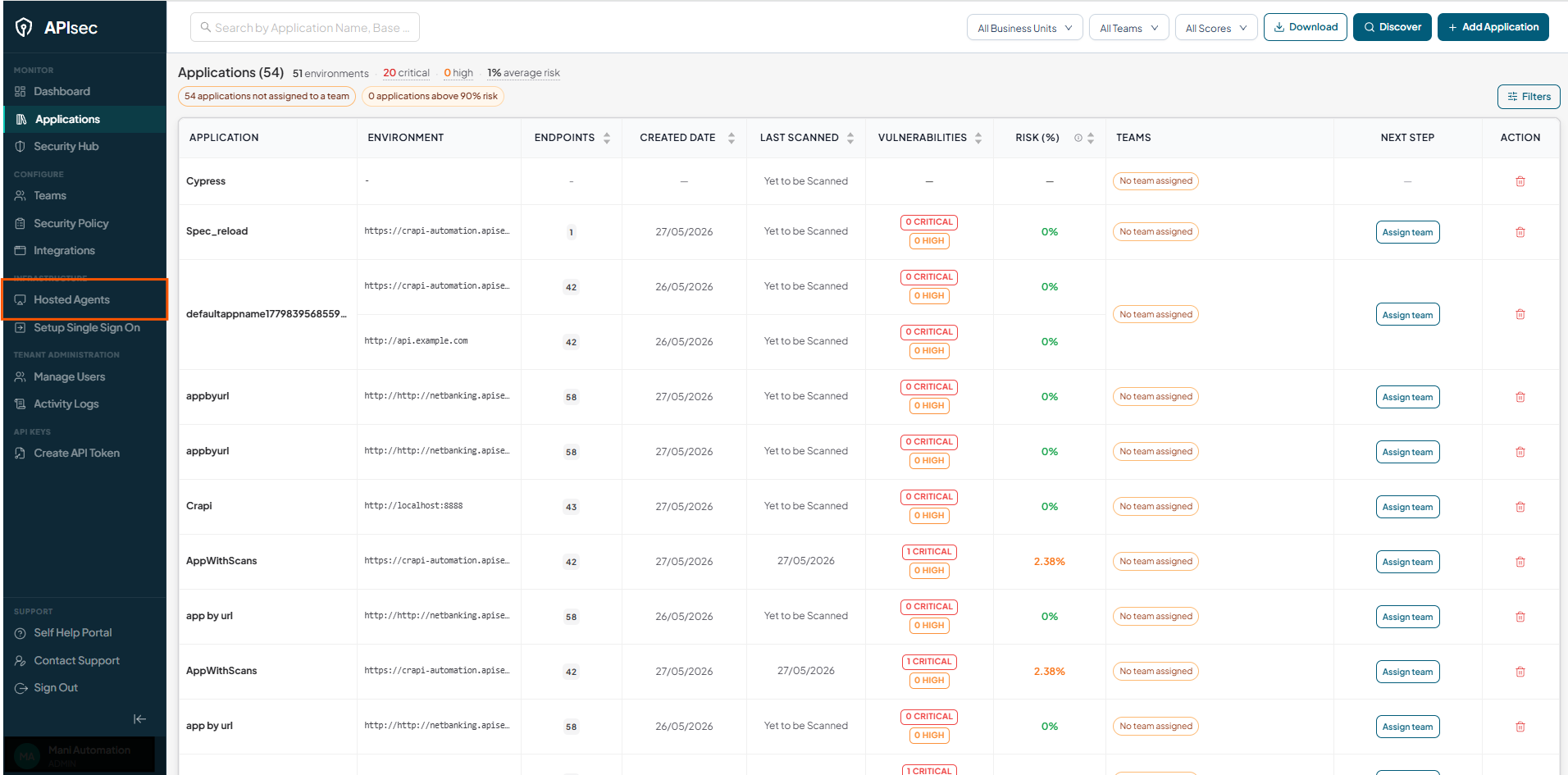Click the '20 critical' summary text

coord(406,73)
